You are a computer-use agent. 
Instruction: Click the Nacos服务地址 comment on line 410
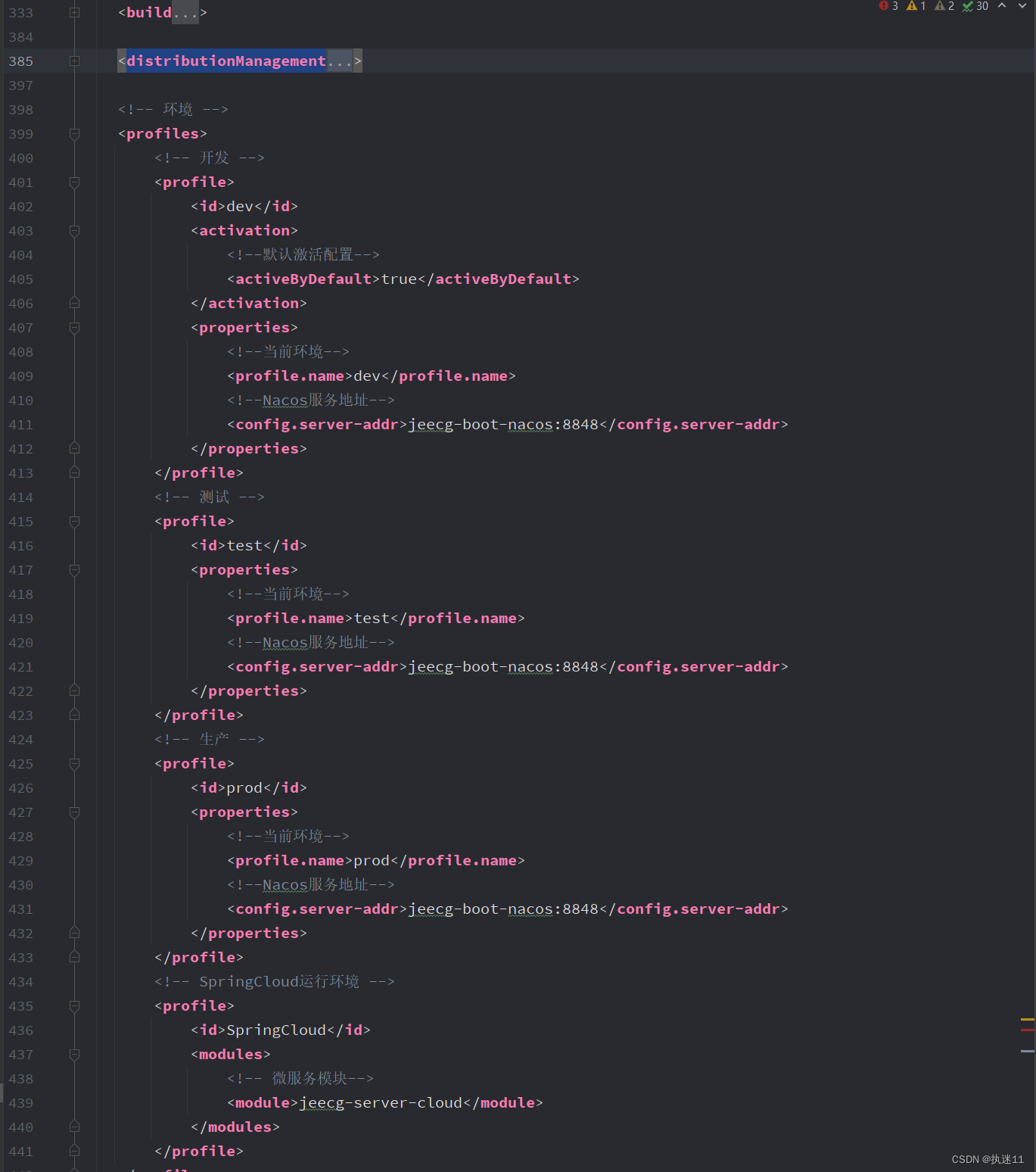pyautogui.click(x=311, y=400)
